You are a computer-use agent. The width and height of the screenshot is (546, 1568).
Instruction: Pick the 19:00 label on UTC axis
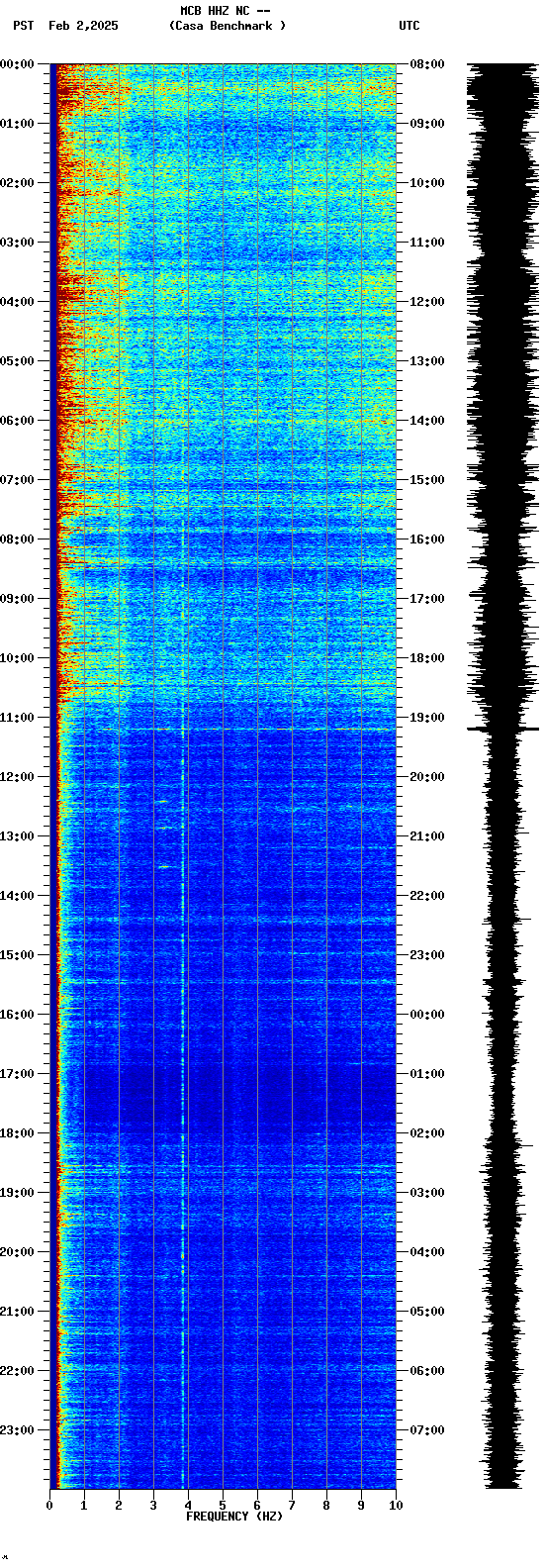426,718
